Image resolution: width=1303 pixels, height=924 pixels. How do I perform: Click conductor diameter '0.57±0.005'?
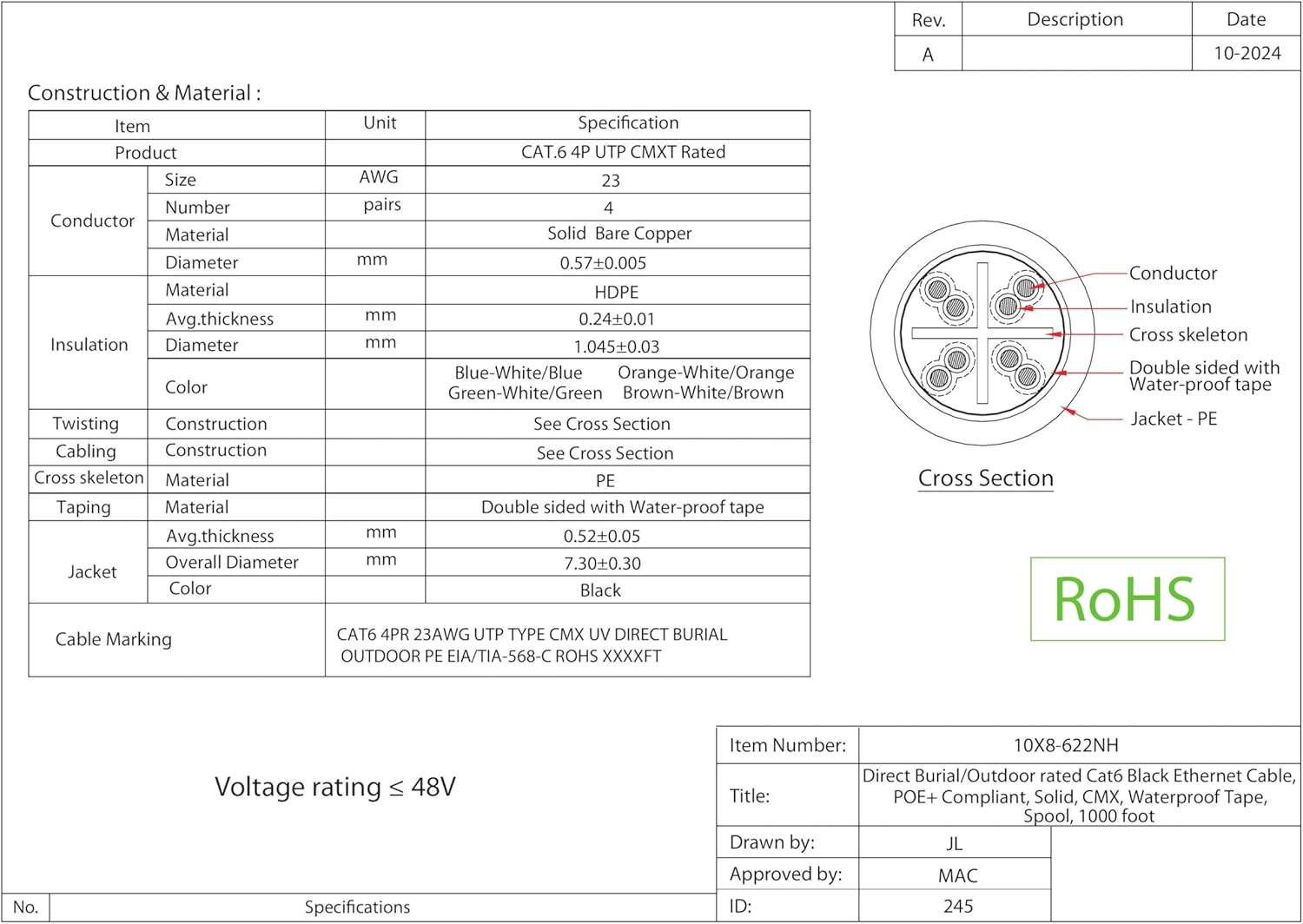(x=603, y=263)
